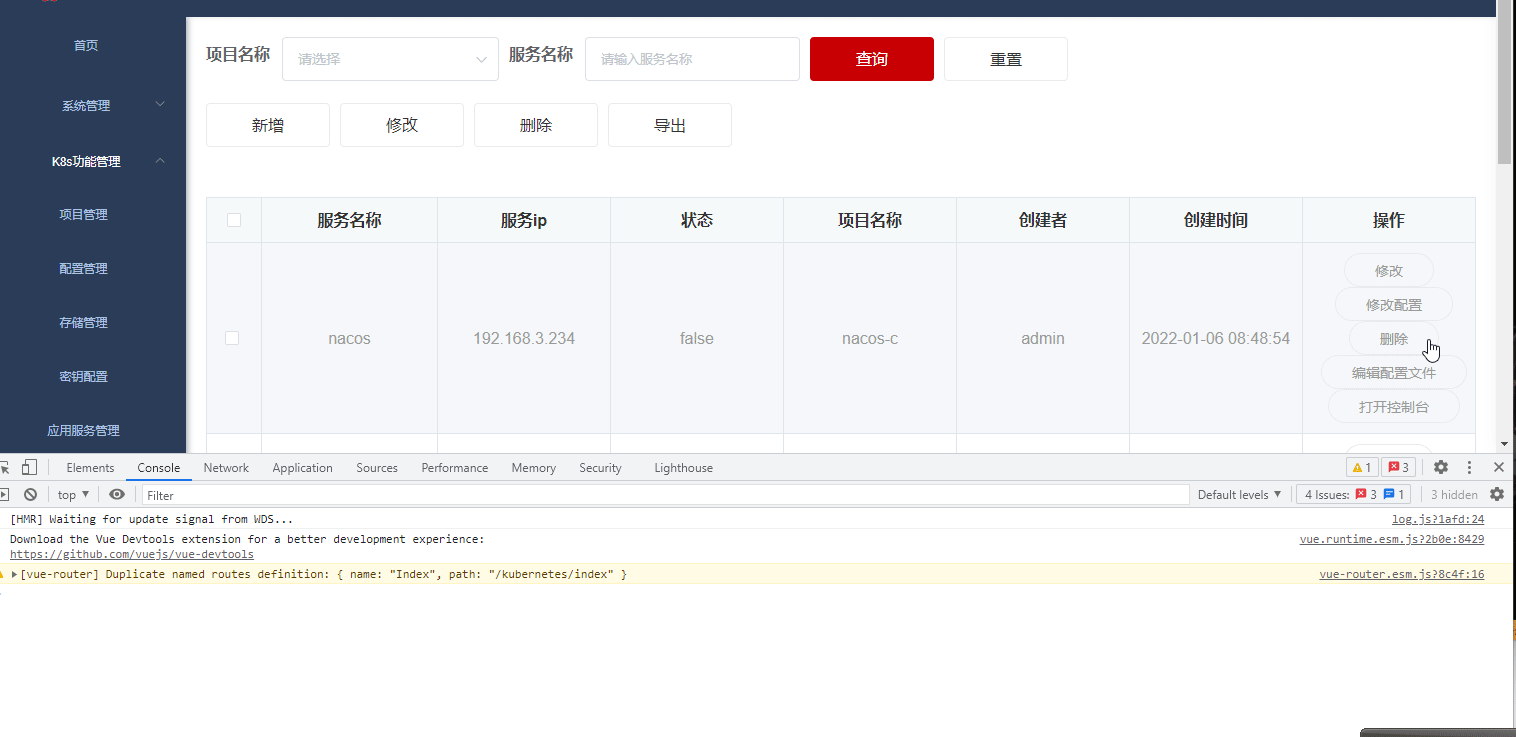
Task: Show the console sidebar toggle icon
Action: (x=4, y=494)
